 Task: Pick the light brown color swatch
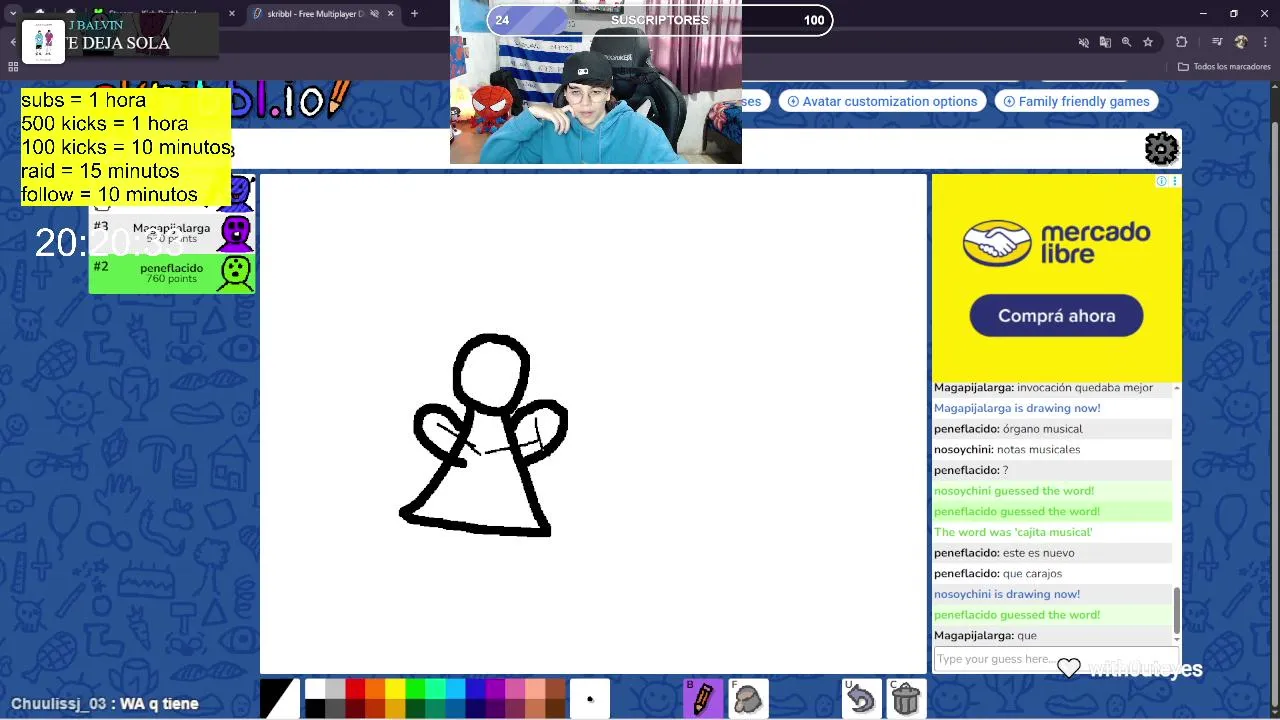coord(555,689)
